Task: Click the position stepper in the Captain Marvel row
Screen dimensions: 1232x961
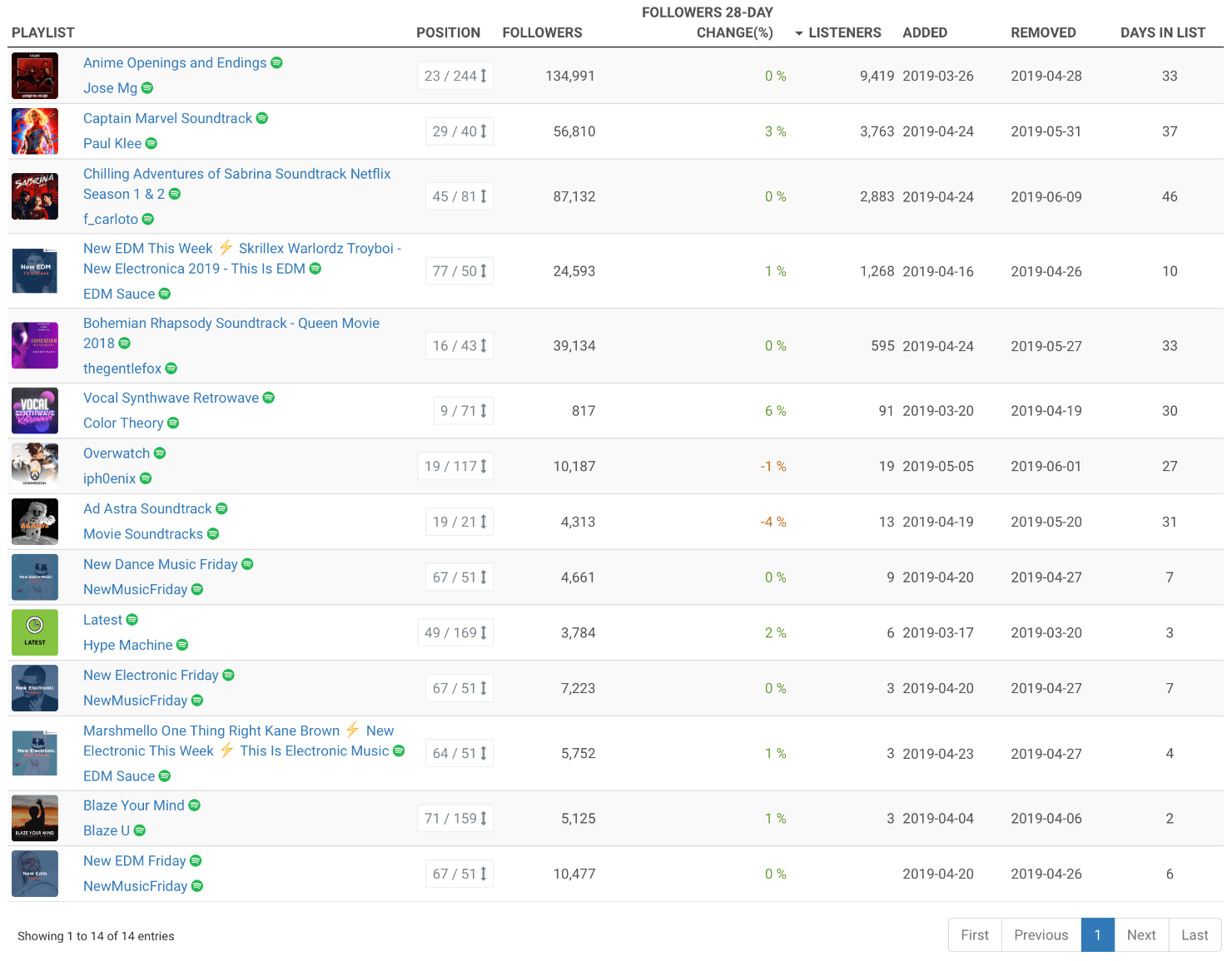Action: [x=459, y=131]
